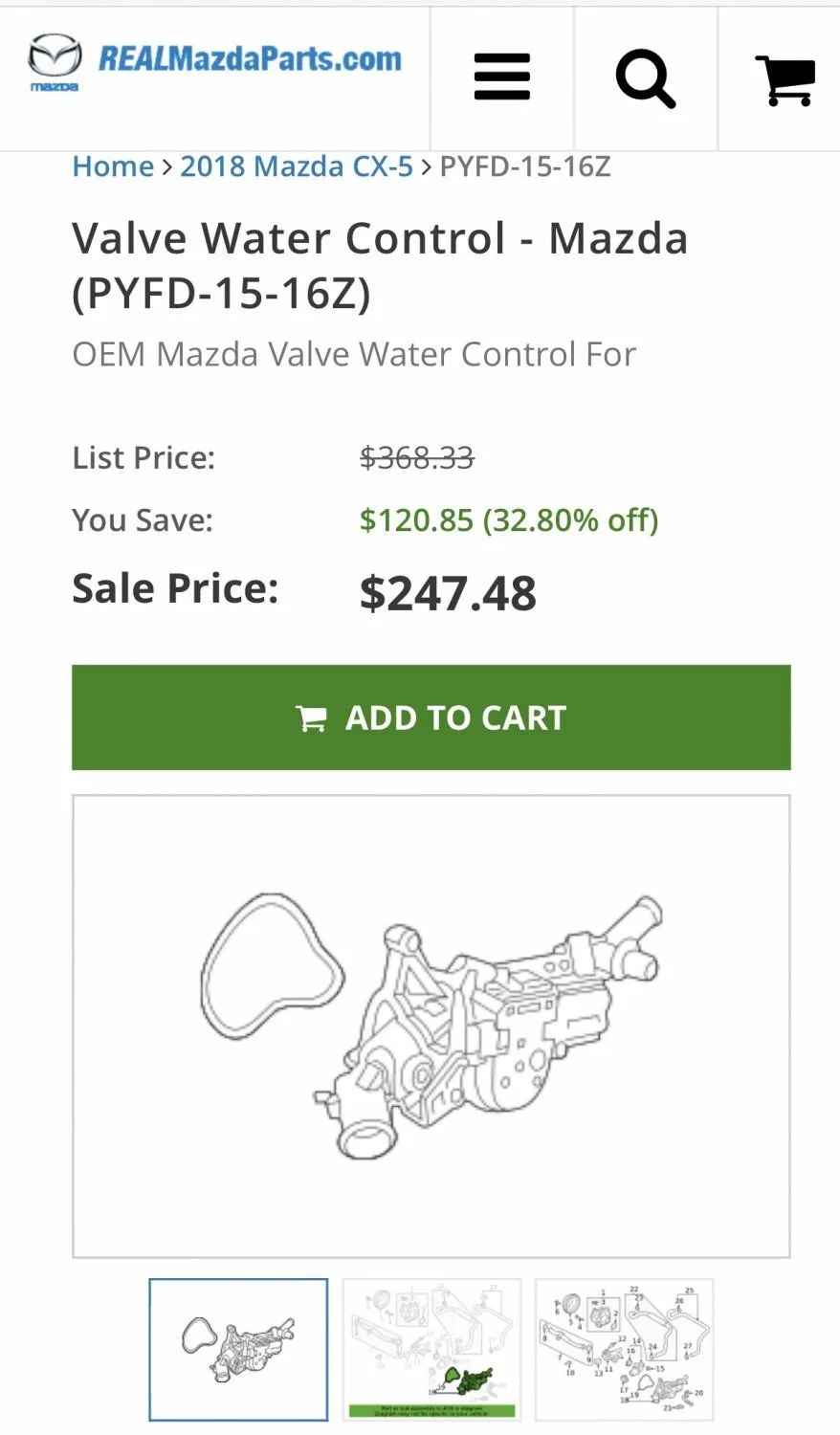Open the shopping cart icon

coord(785,79)
